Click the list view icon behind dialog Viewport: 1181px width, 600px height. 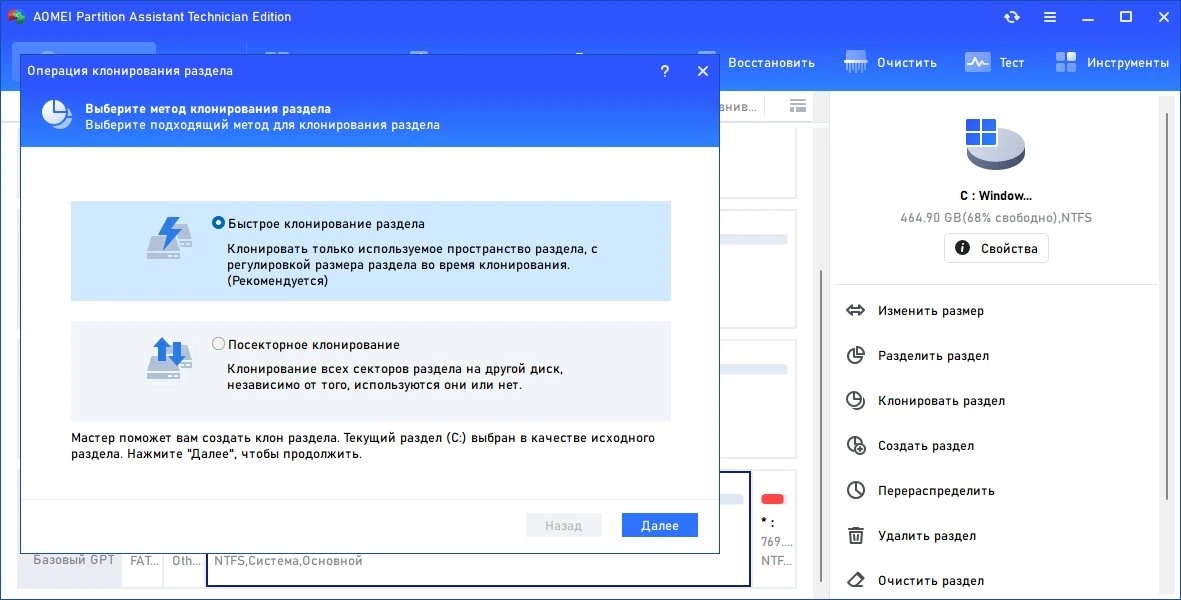[798, 105]
